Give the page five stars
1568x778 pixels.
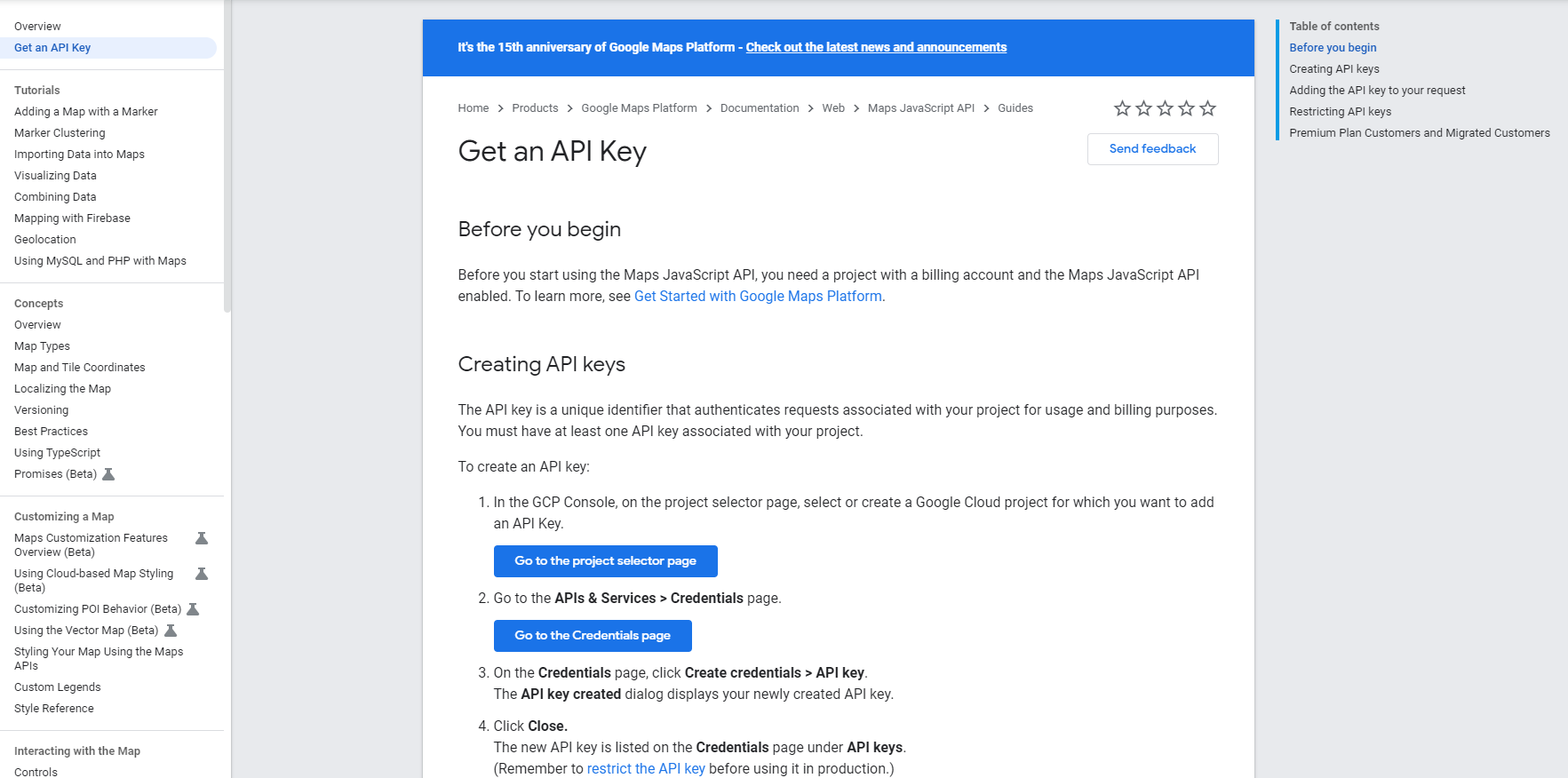tap(1207, 108)
